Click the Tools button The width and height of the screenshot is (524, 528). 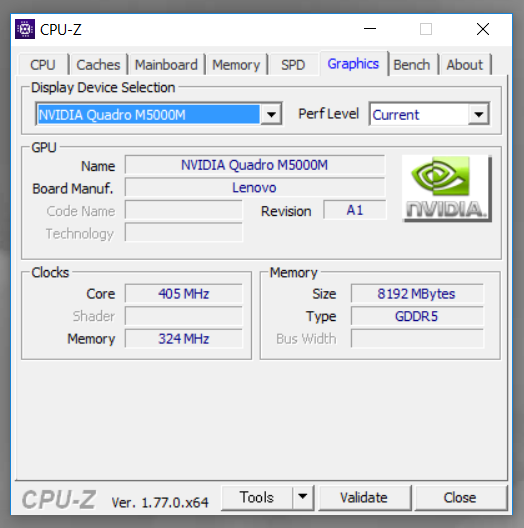click(x=257, y=497)
